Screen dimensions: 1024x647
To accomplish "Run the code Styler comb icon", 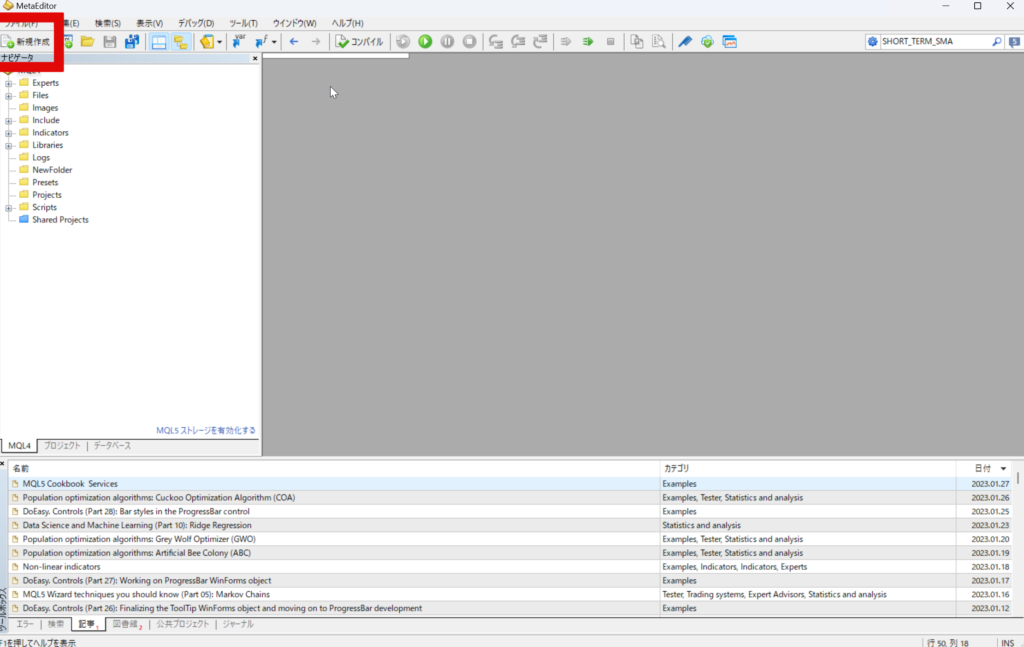I will click(x=684, y=42).
